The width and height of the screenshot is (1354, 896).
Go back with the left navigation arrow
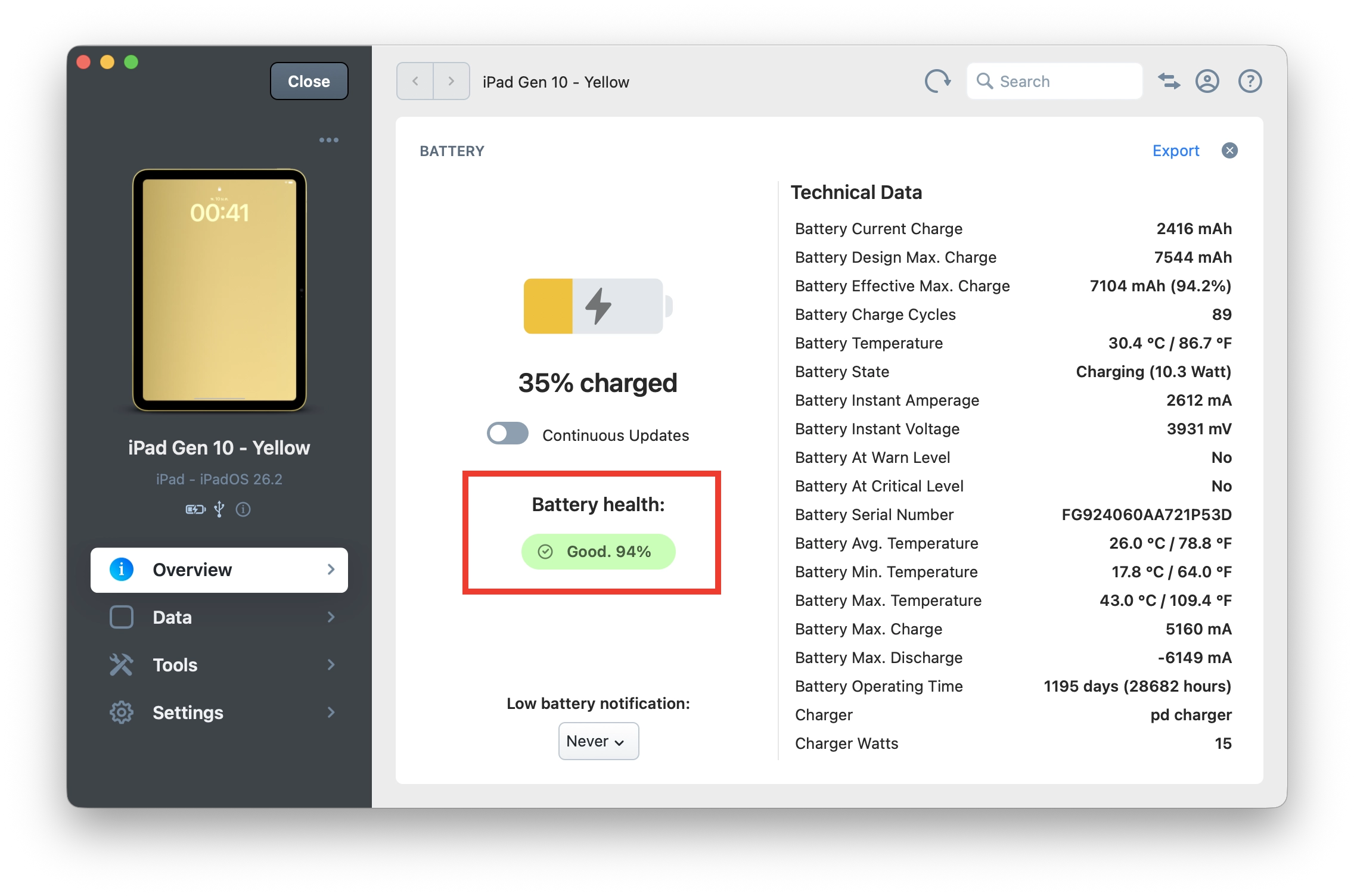[415, 81]
